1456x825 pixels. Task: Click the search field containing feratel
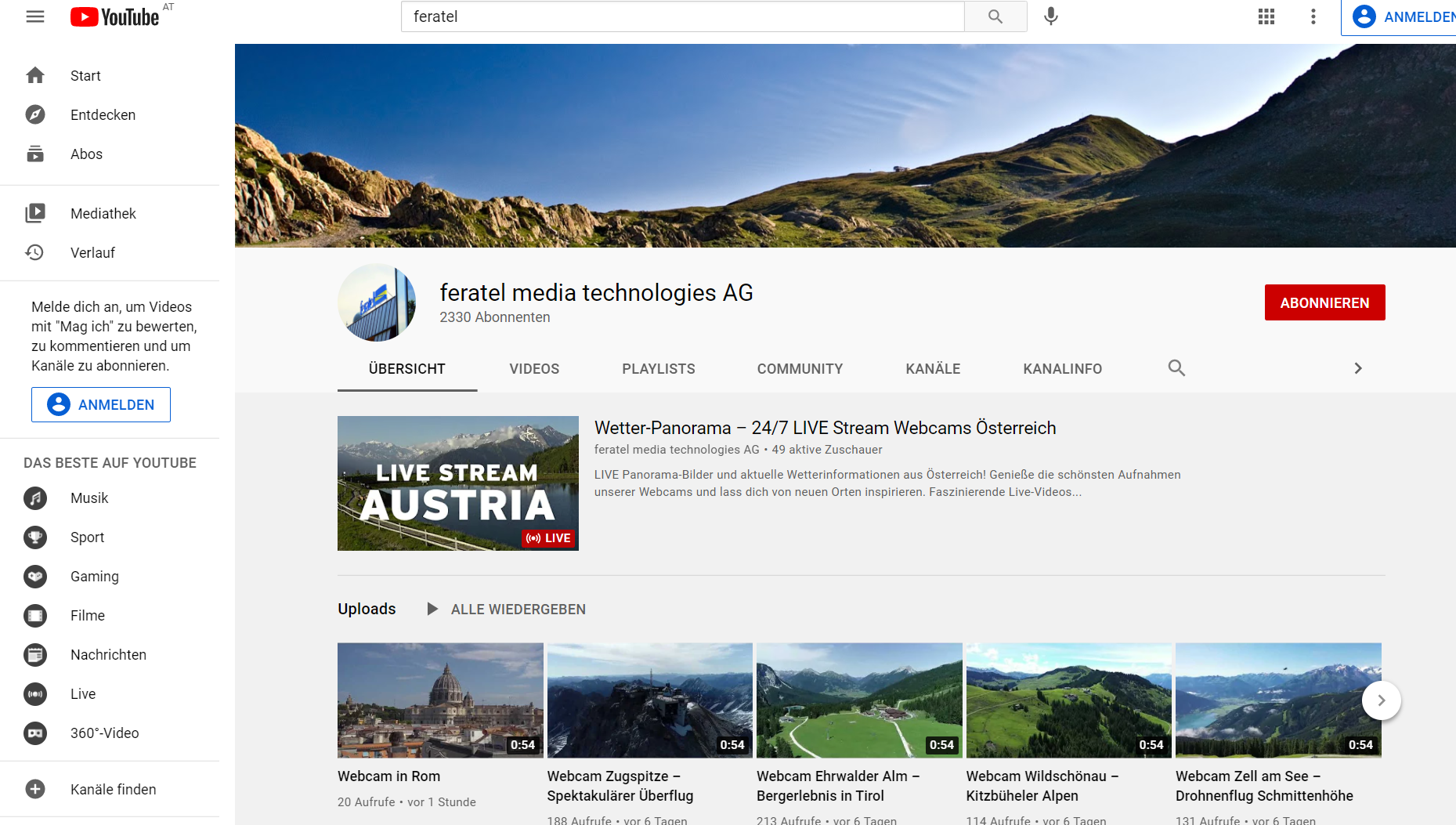coord(681,16)
